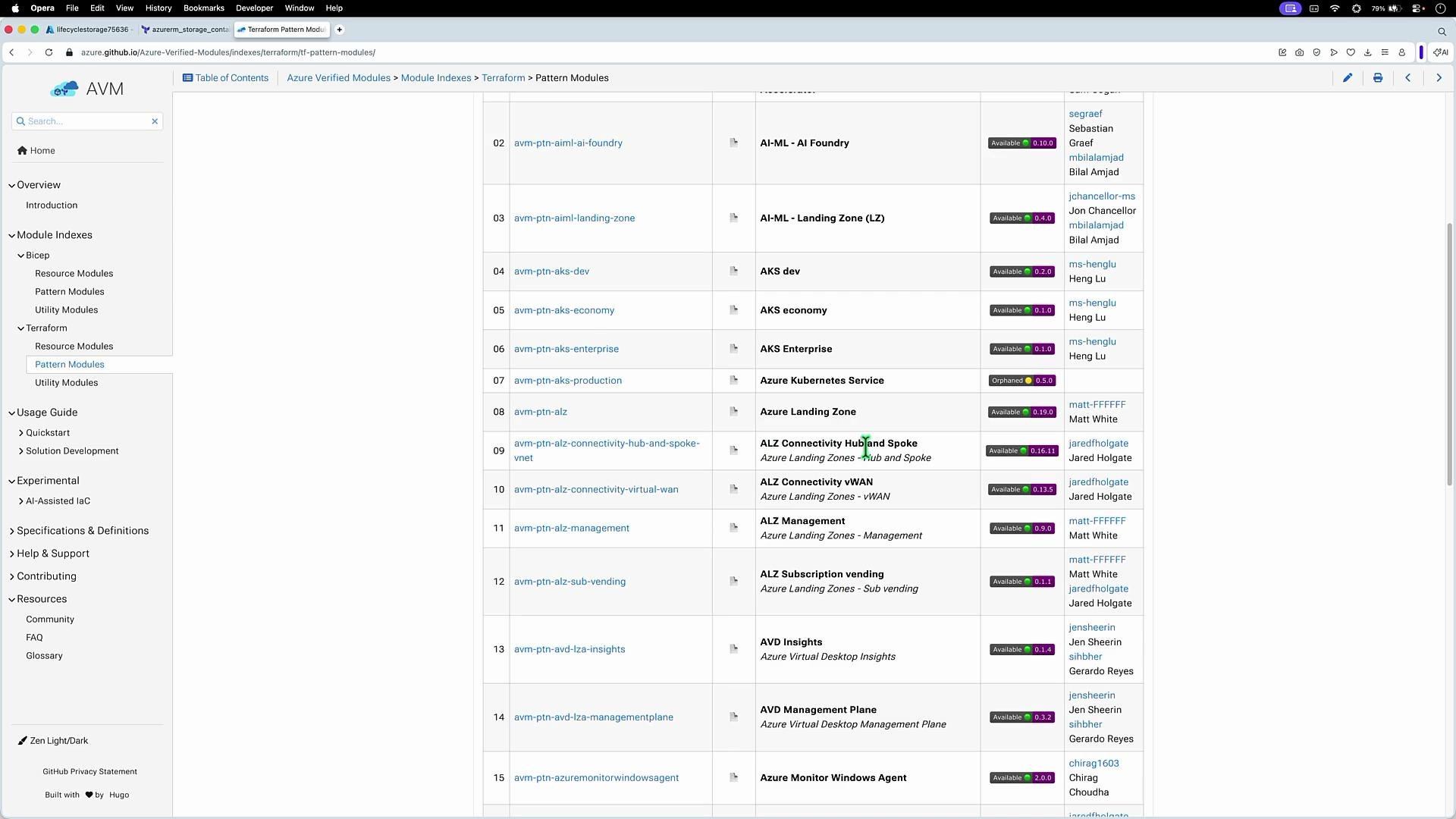Open the Developer menu
Viewport: 1456px width, 819px height.
254,8
